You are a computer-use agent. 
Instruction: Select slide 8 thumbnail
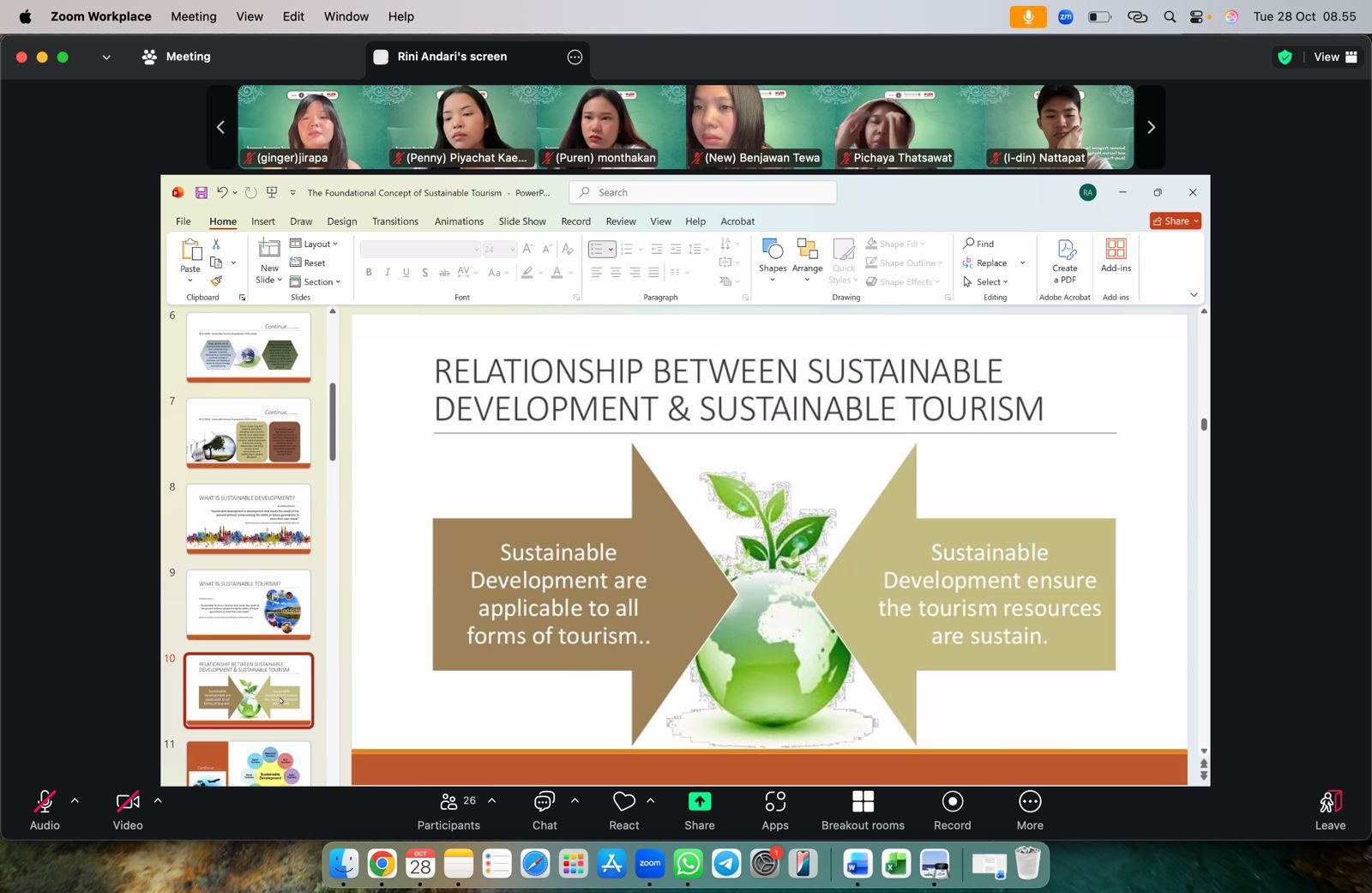pyautogui.click(x=249, y=518)
